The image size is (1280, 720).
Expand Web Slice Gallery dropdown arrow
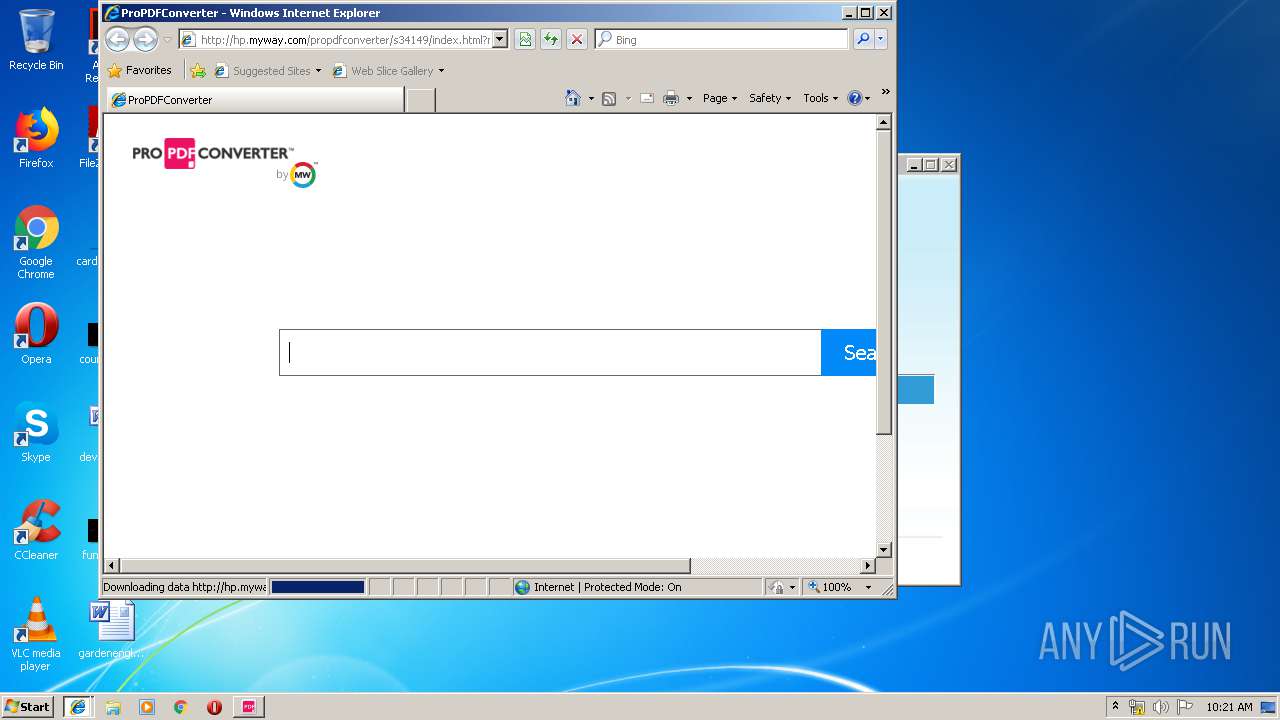point(441,71)
